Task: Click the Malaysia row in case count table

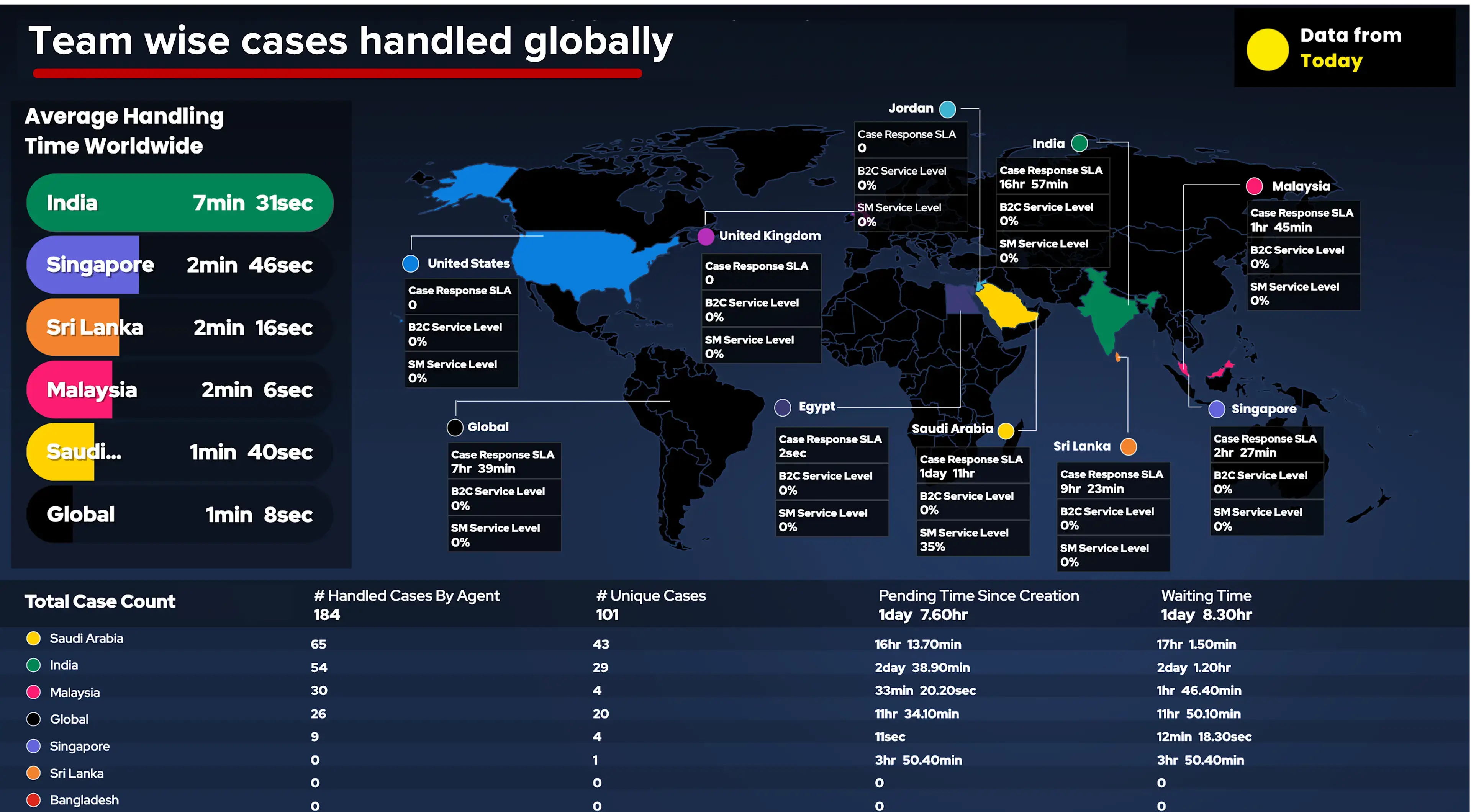Action: pyautogui.click(x=74, y=693)
